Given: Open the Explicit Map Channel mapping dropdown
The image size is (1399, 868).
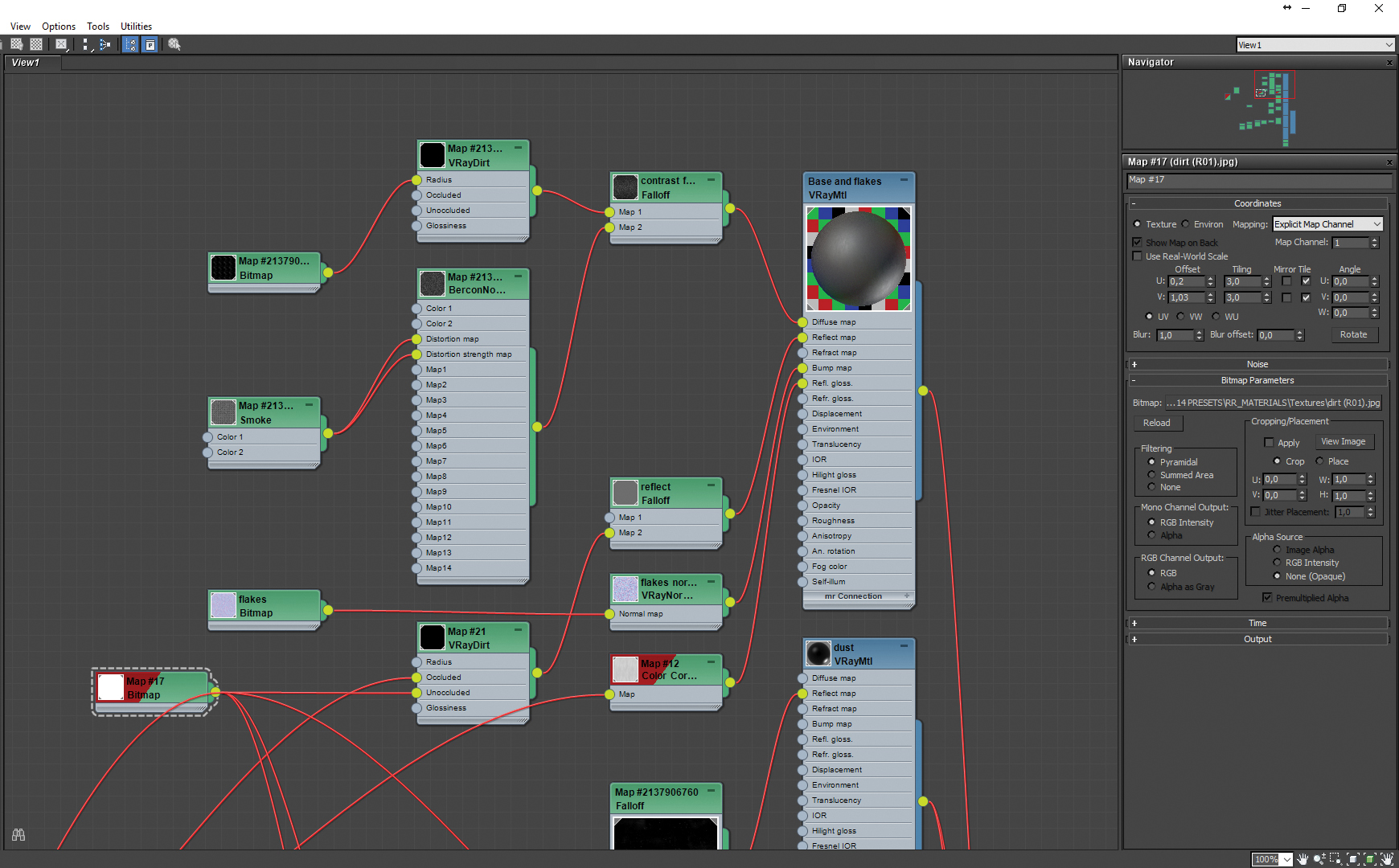Looking at the screenshot, I should point(1327,224).
